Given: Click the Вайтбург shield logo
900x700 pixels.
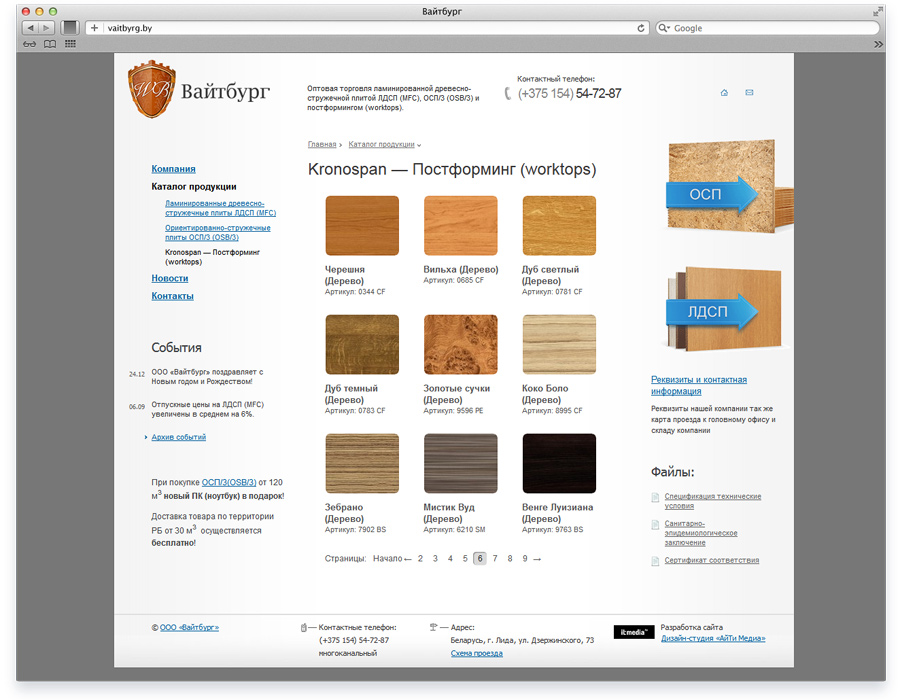Looking at the screenshot, I should click(x=152, y=90).
